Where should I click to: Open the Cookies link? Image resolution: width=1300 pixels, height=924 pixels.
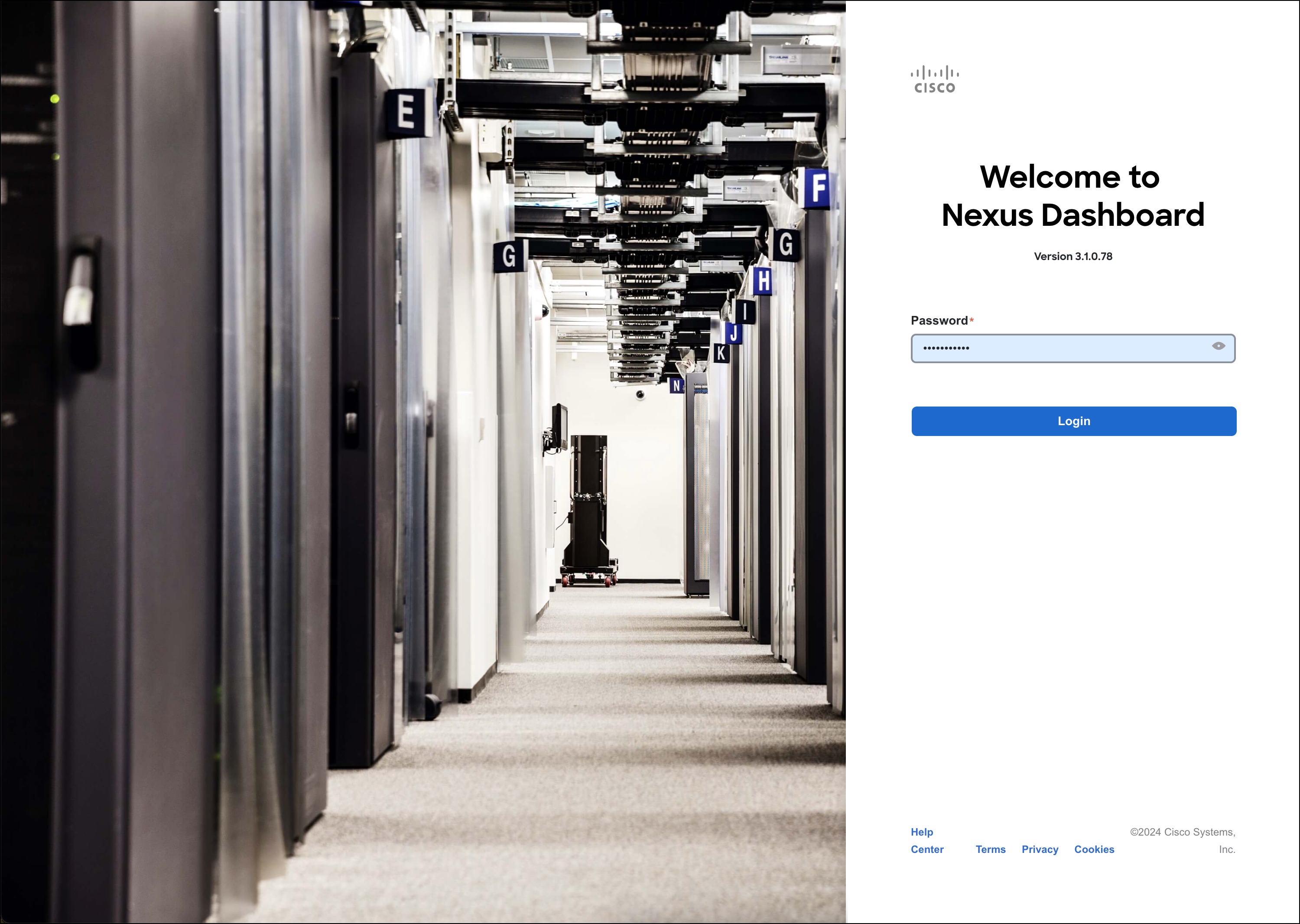(1094, 849)
